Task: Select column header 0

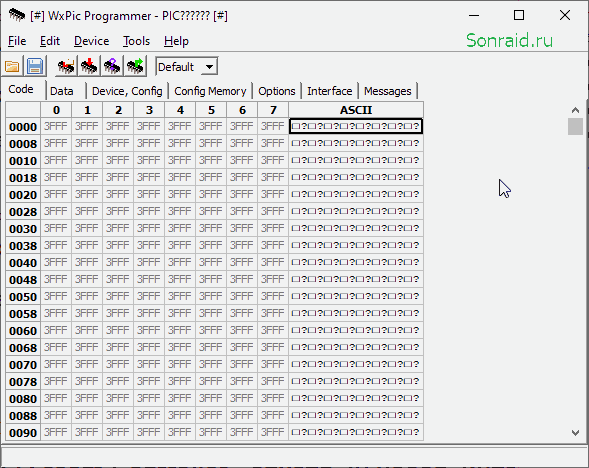Action: pos(56,110)
